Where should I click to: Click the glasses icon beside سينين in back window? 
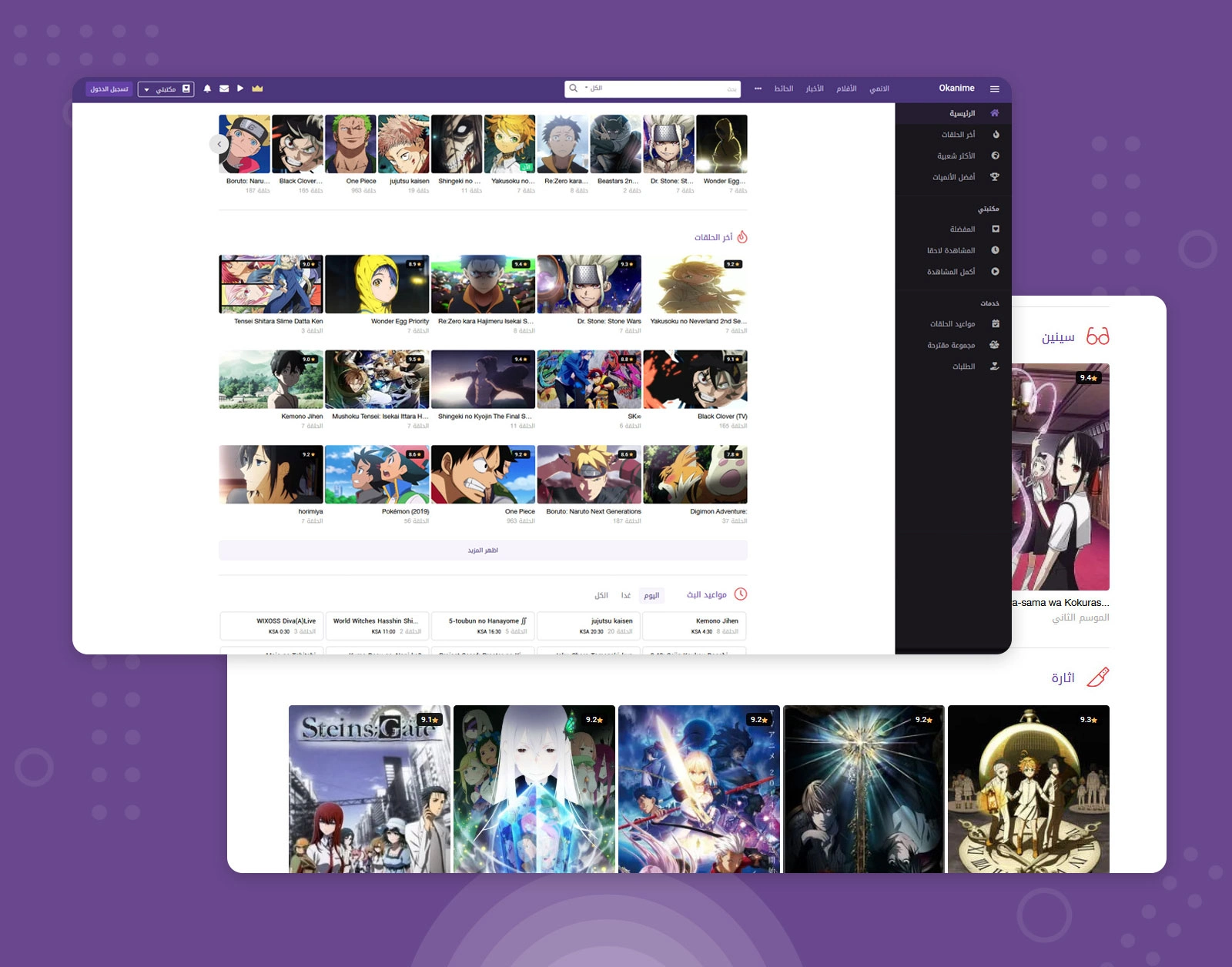(1098, 336)
